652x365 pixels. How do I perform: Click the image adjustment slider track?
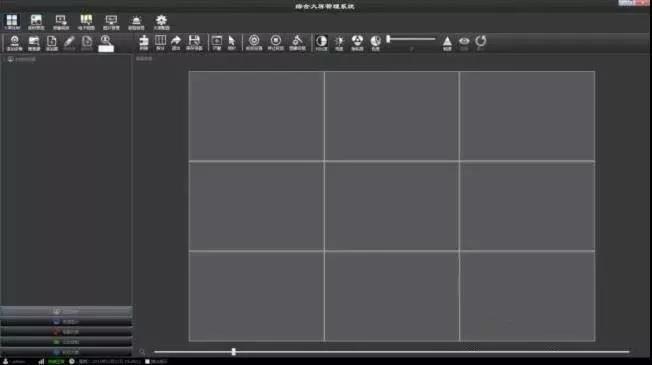tap(411, 39)
